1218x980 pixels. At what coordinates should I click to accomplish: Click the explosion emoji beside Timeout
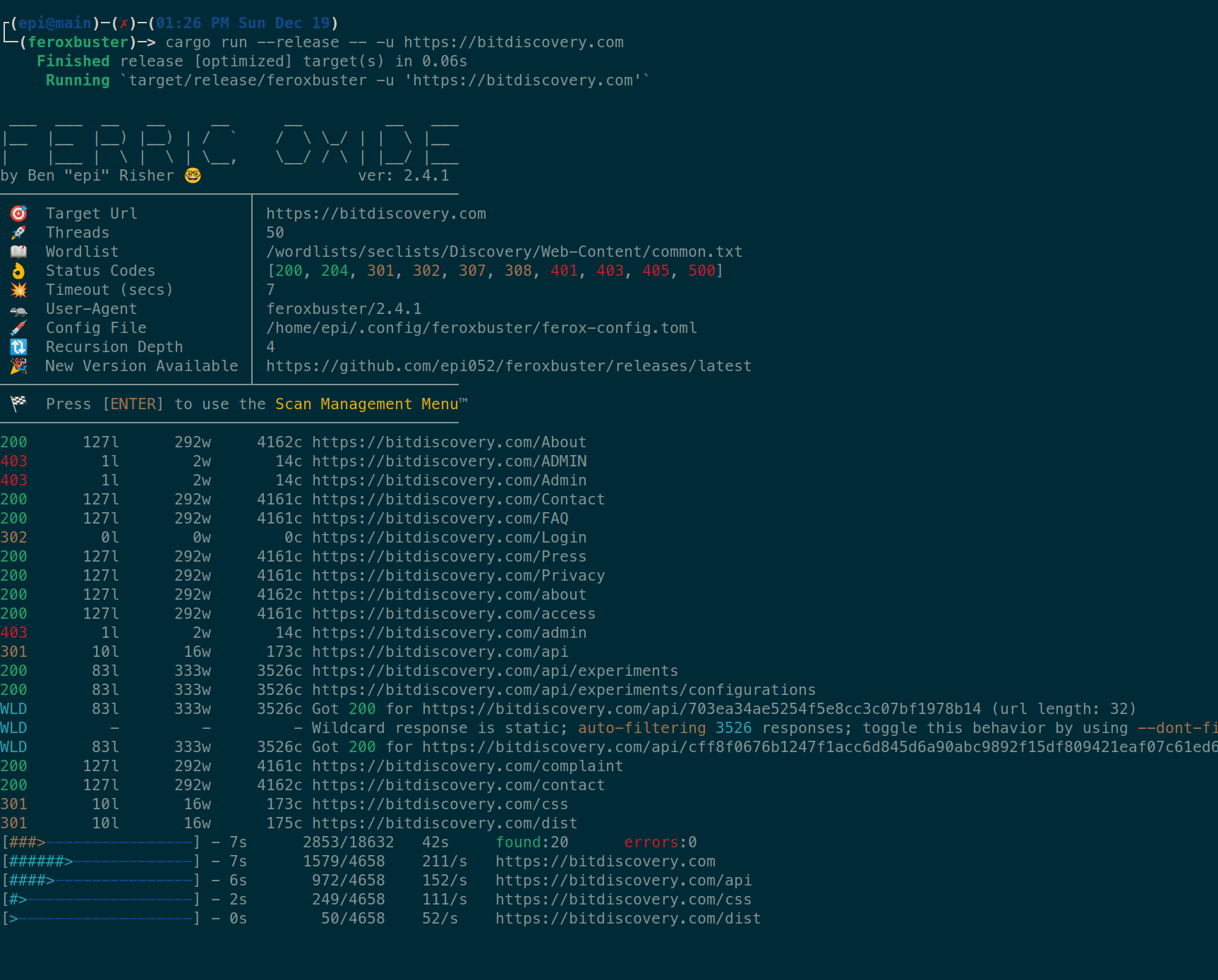point(18,290)
